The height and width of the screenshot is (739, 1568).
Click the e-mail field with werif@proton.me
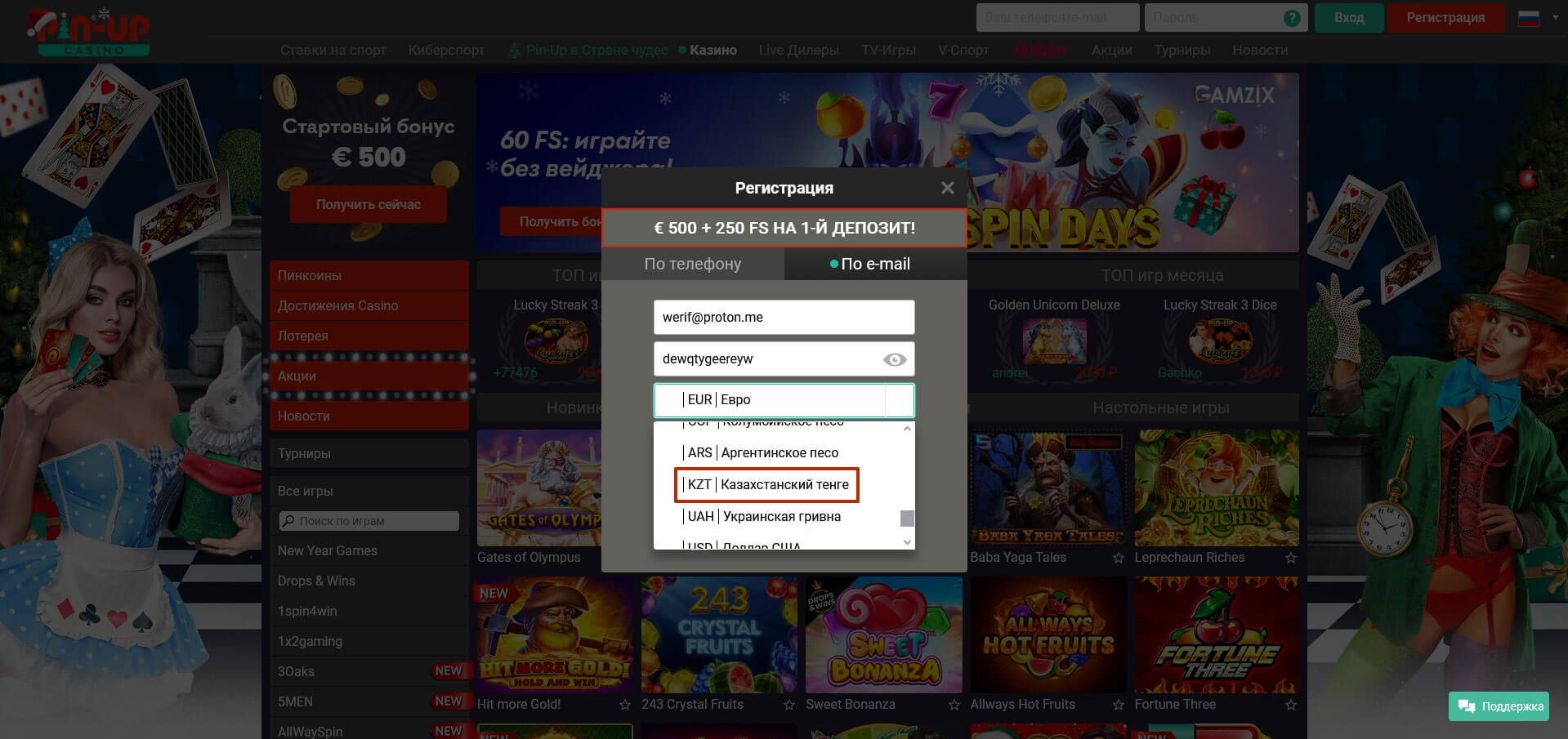pyautogui.click(x=784, y=317)
